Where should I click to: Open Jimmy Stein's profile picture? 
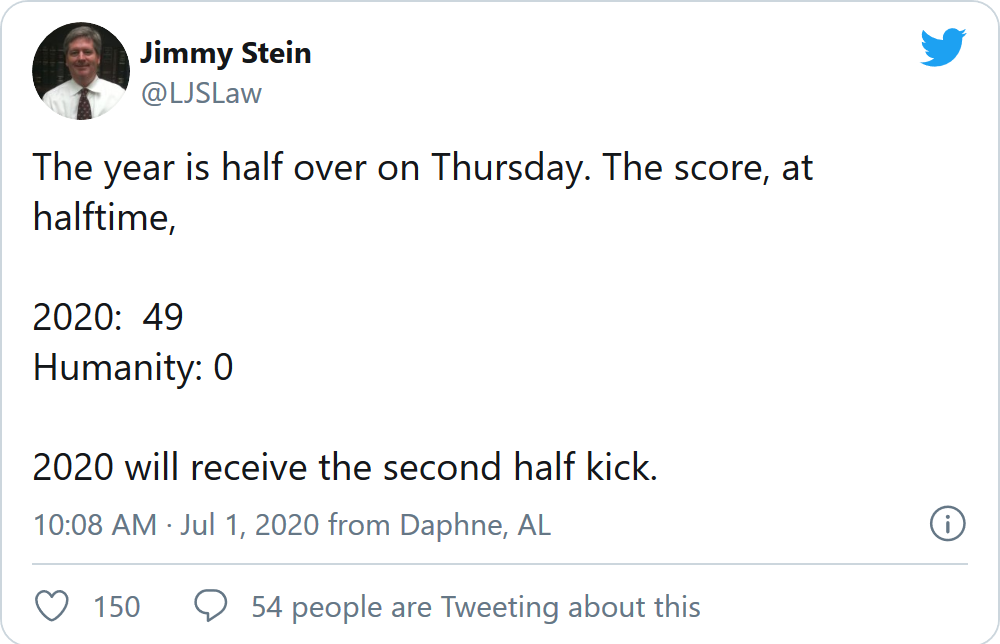(81, 71)
